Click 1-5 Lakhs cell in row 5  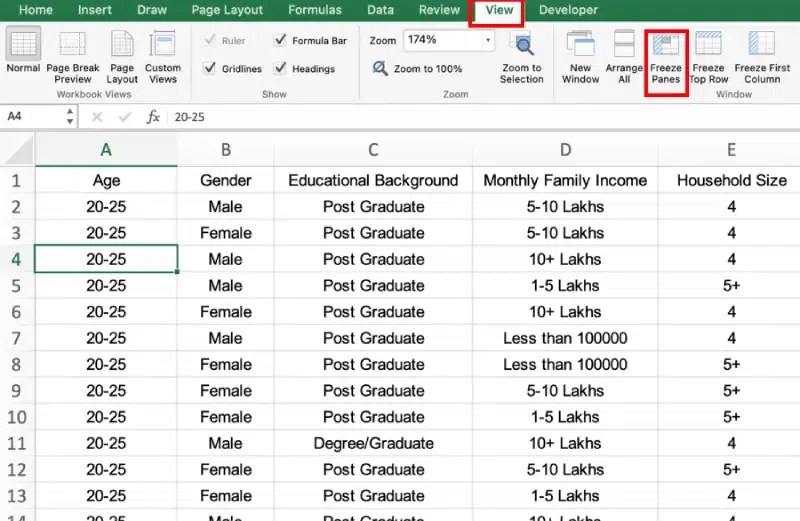(565, 285)
